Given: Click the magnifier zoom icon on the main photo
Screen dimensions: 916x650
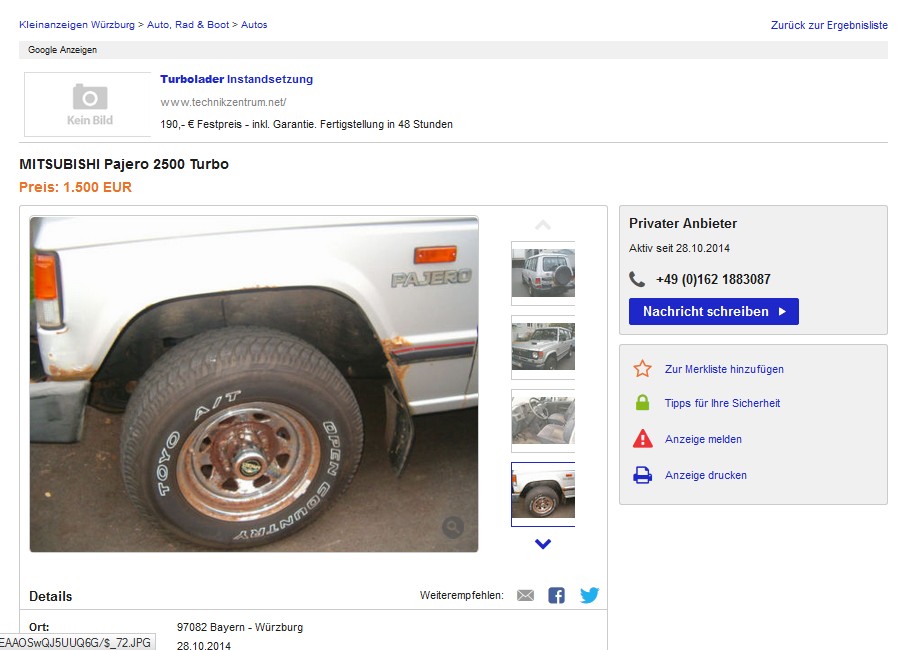Looking at the screenshot, I should (453, 527).
